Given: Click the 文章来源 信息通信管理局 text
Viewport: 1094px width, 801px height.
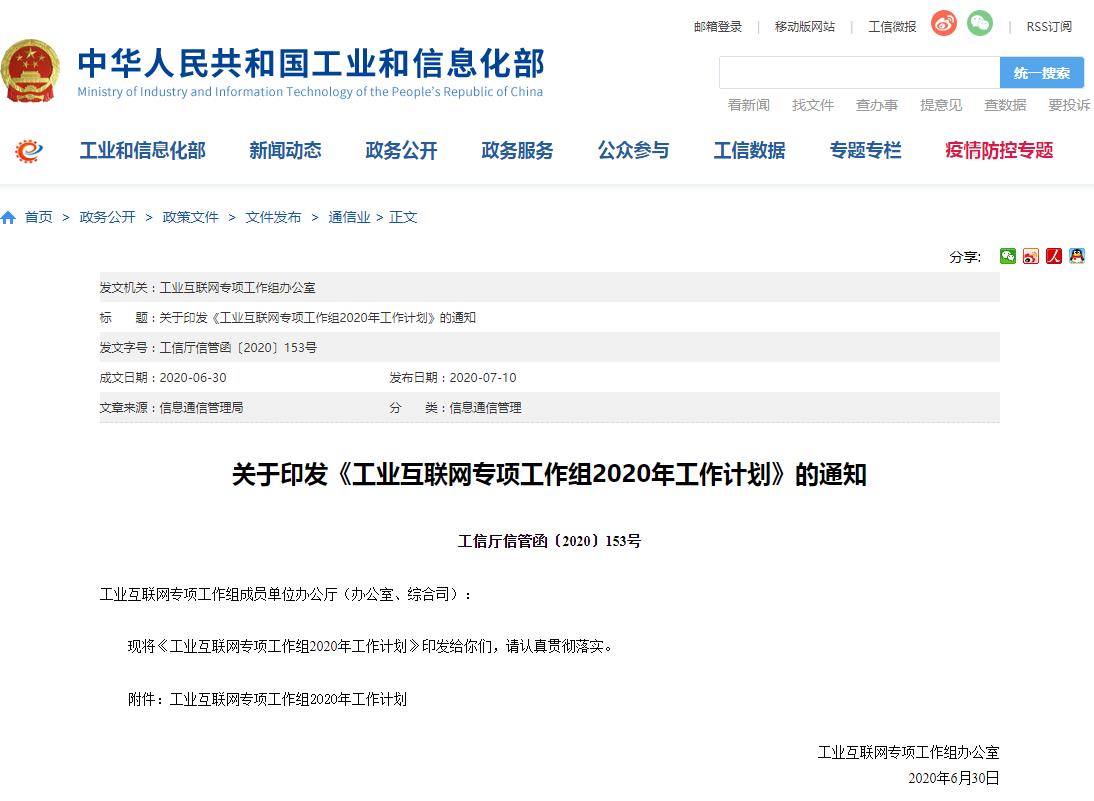Looking at the screenshot, I should coord(171,407).
